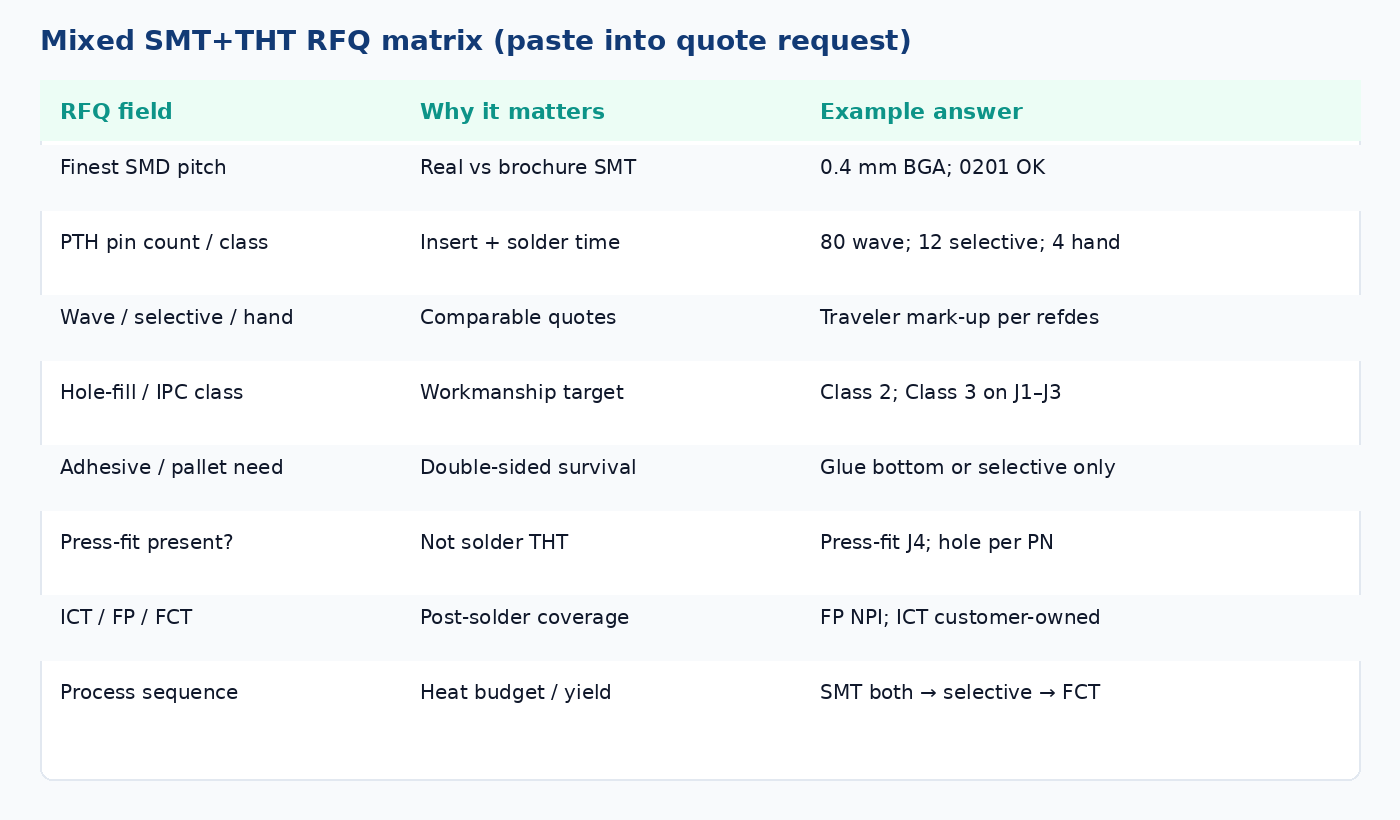Click the 'RFQ field' column header
This screenshot has width=1400, height=820.
click(x=116, y=112)
